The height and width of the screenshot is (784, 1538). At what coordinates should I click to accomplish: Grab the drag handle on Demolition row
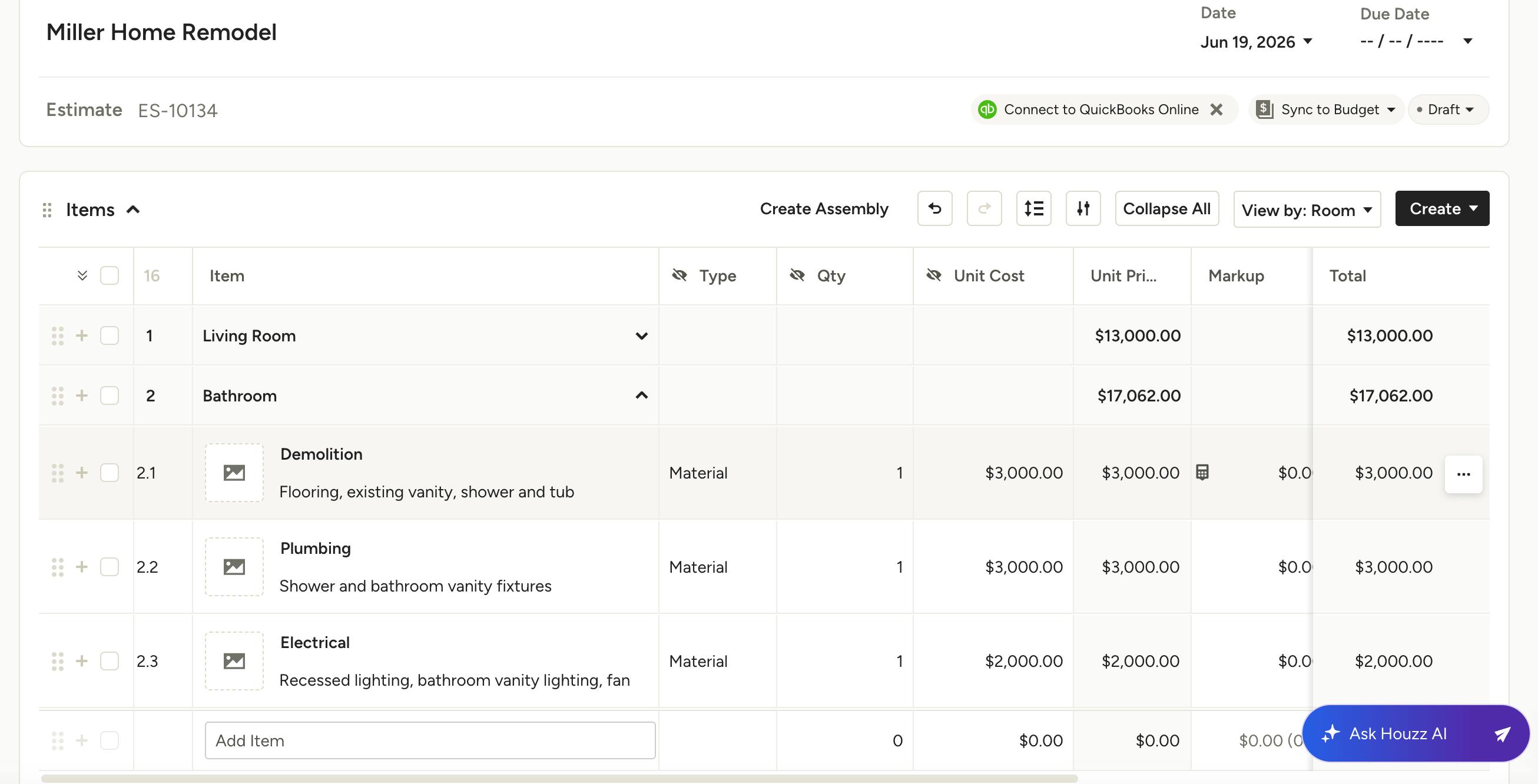pos(57,473)
